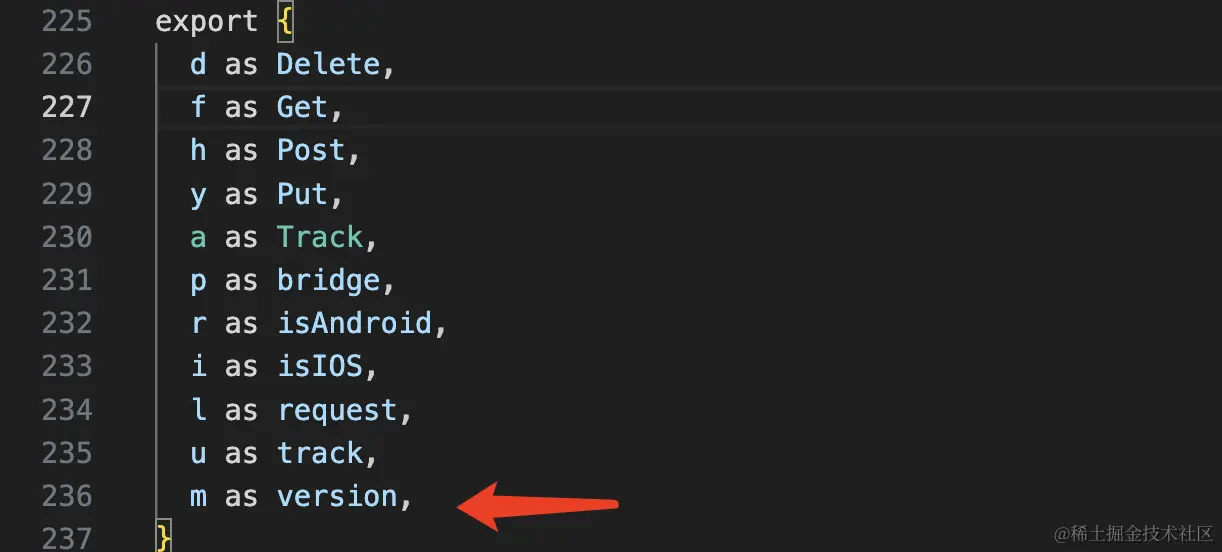Click line number 236 in the gutter
This screenshot has width=1222, height=552.
click(67, 496)
